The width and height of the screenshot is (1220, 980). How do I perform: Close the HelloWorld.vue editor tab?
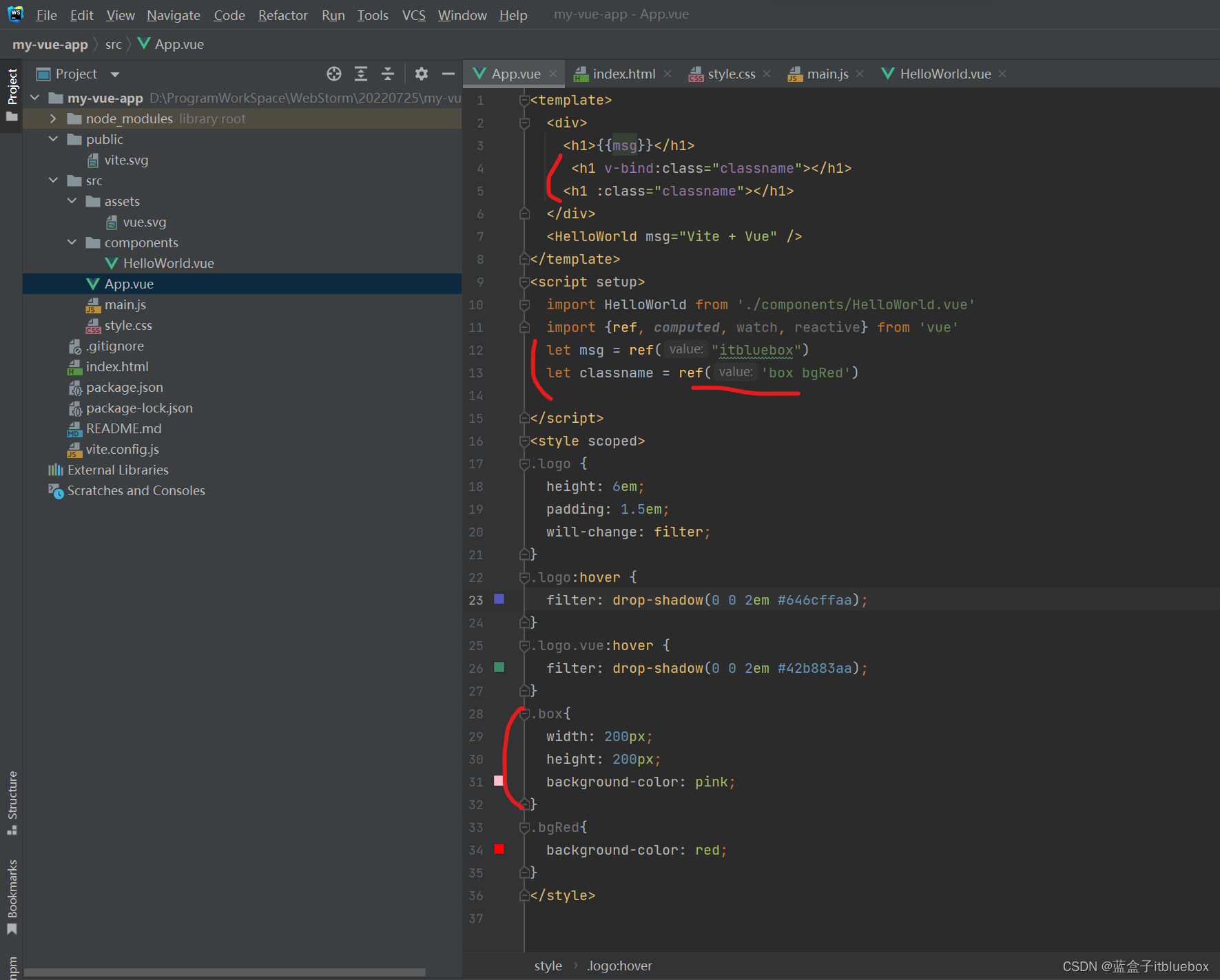pos(1002,74)
